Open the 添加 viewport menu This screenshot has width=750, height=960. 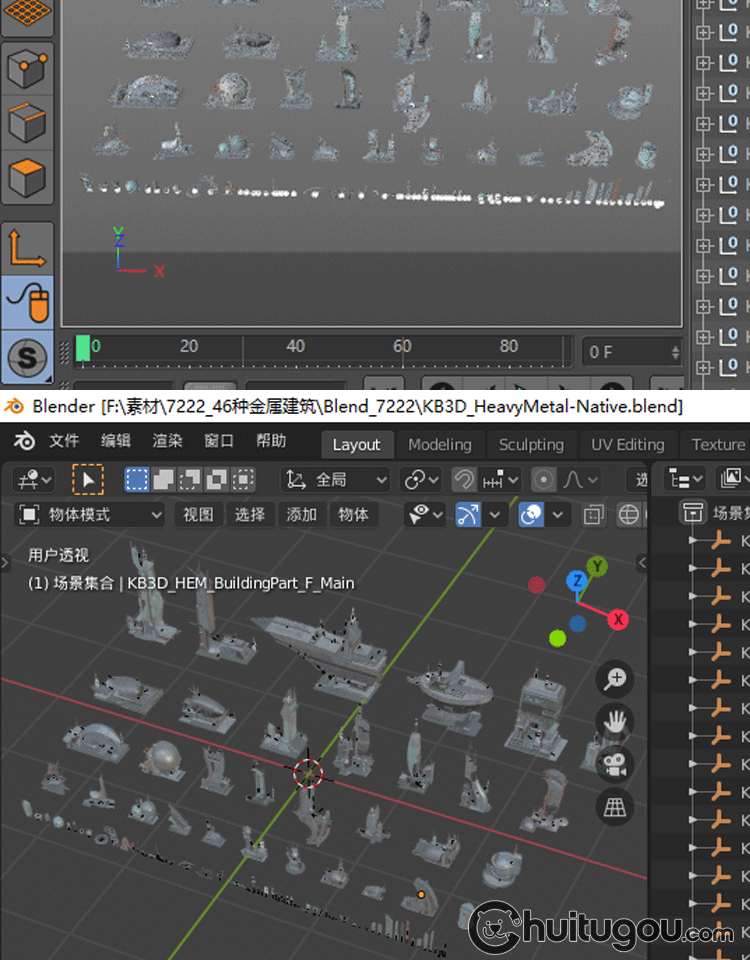click(301, 514)
